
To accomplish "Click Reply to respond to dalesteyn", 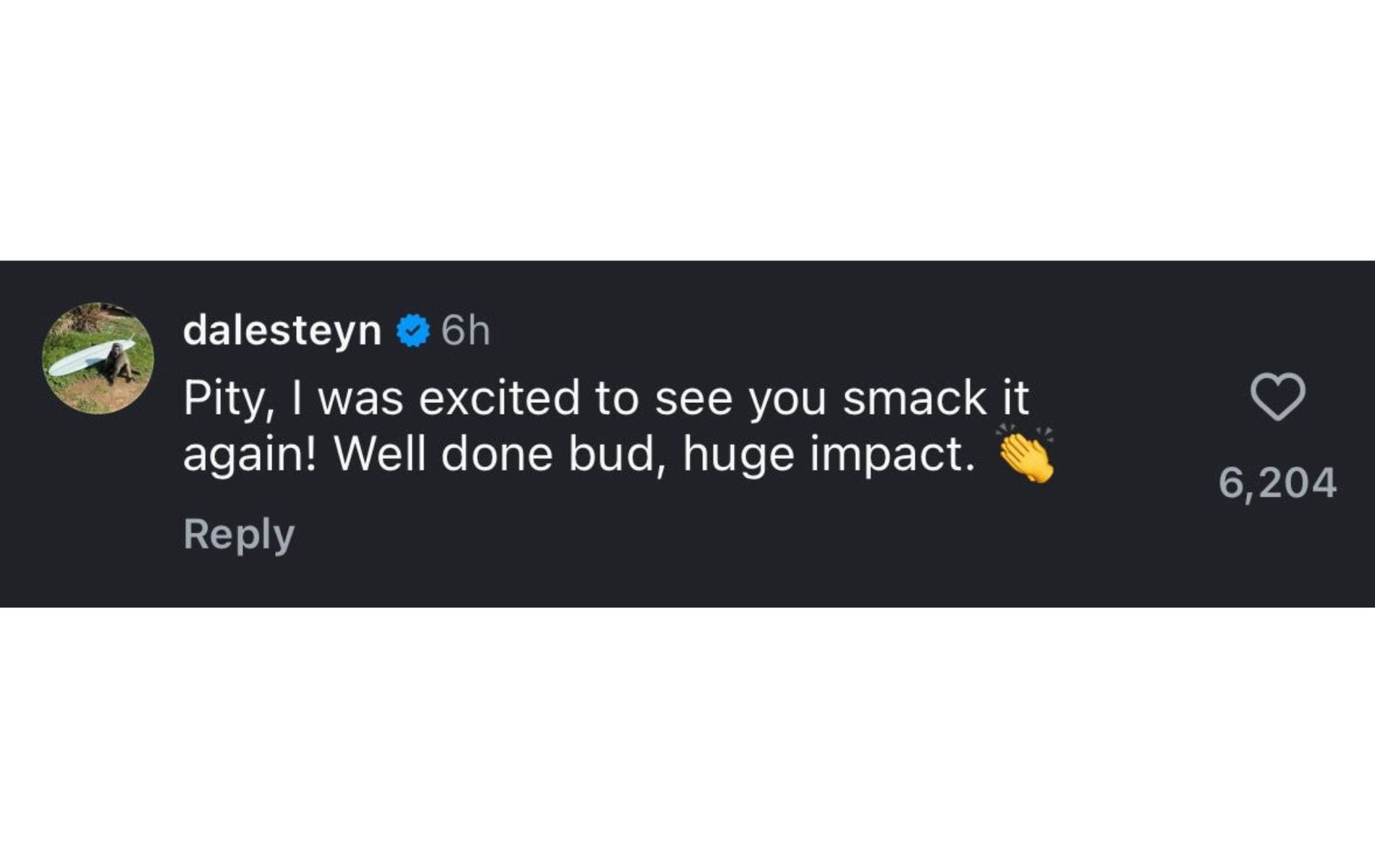I will (239, 535).
